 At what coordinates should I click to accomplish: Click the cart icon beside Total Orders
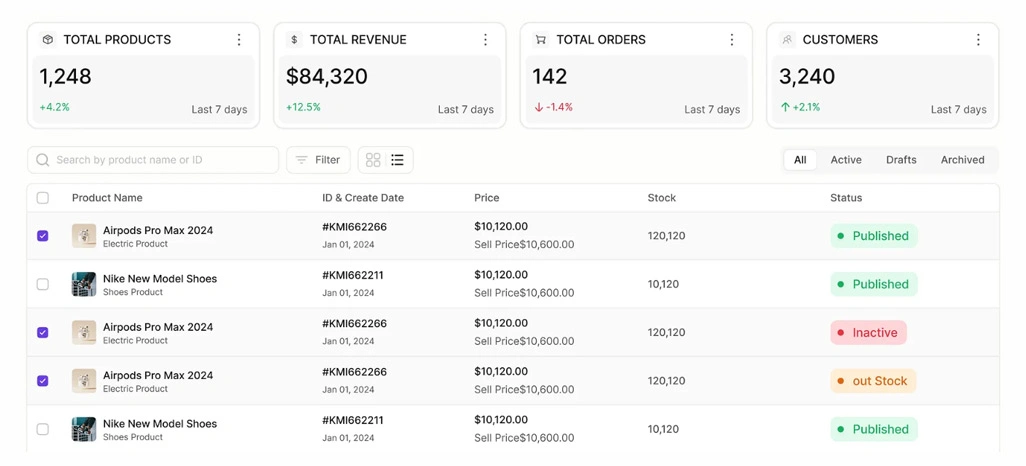tap(540, 39)
